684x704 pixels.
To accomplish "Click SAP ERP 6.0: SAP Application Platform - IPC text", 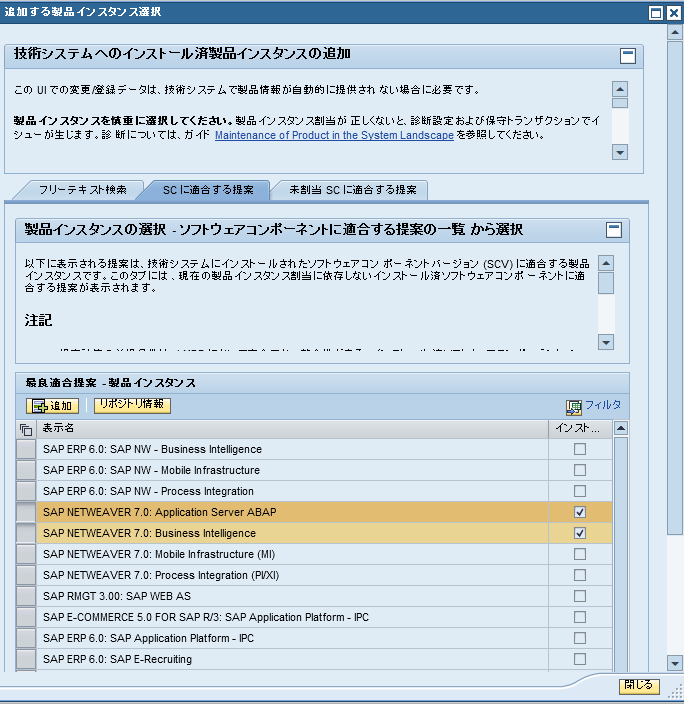I will pyautogui.click(x=148, y=638).
